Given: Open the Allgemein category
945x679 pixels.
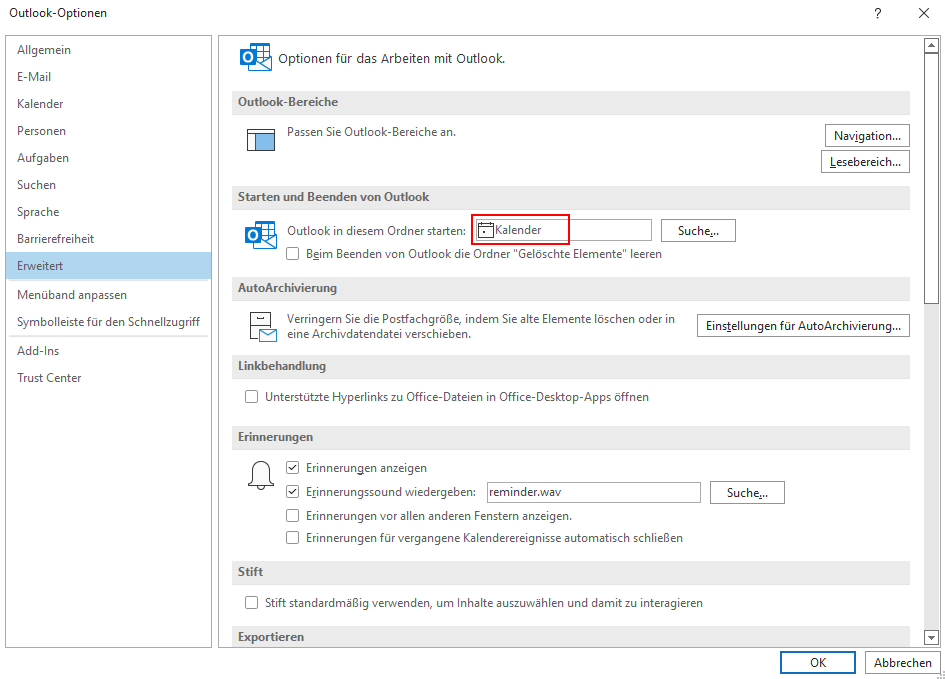Looking at the screenshot, I should pos(108,50).
